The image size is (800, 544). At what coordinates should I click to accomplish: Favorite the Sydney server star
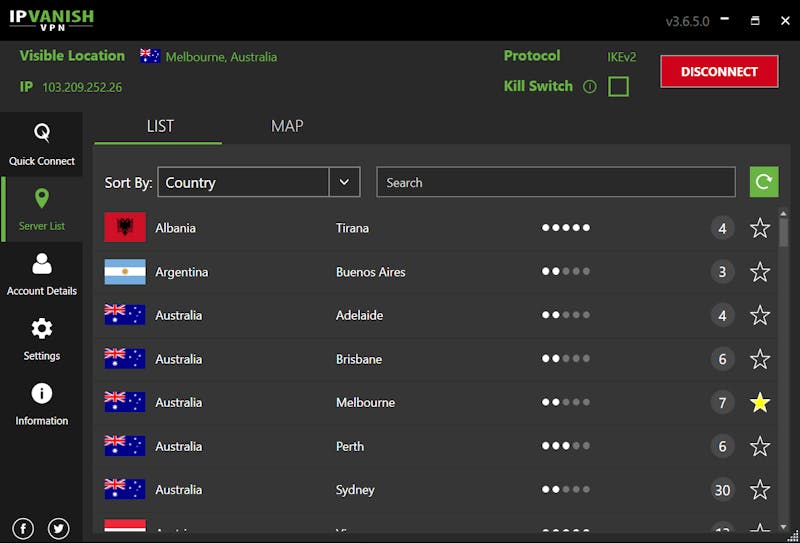point(760,489)
